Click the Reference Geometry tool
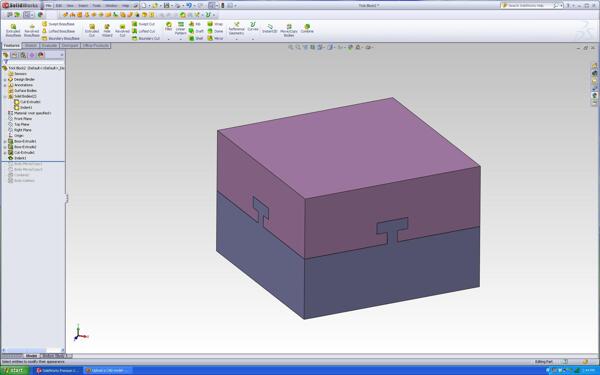Viewport: 600px width, 375px height. click(x=236, y=28)
